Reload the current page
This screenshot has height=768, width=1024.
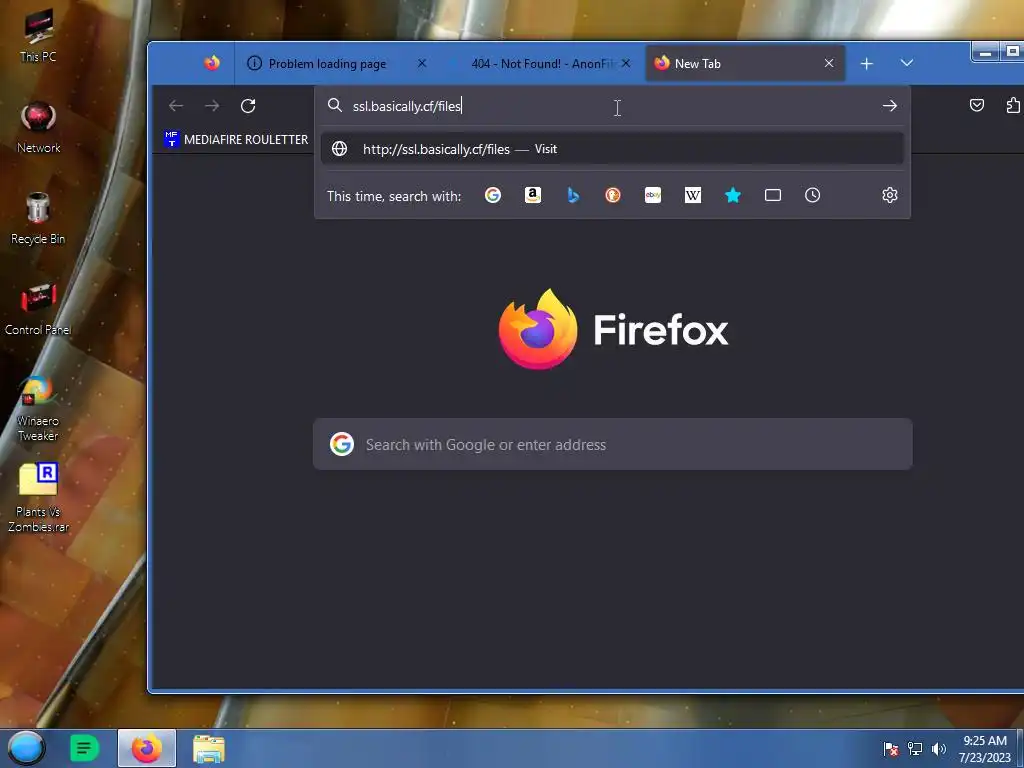click(248, 106)
